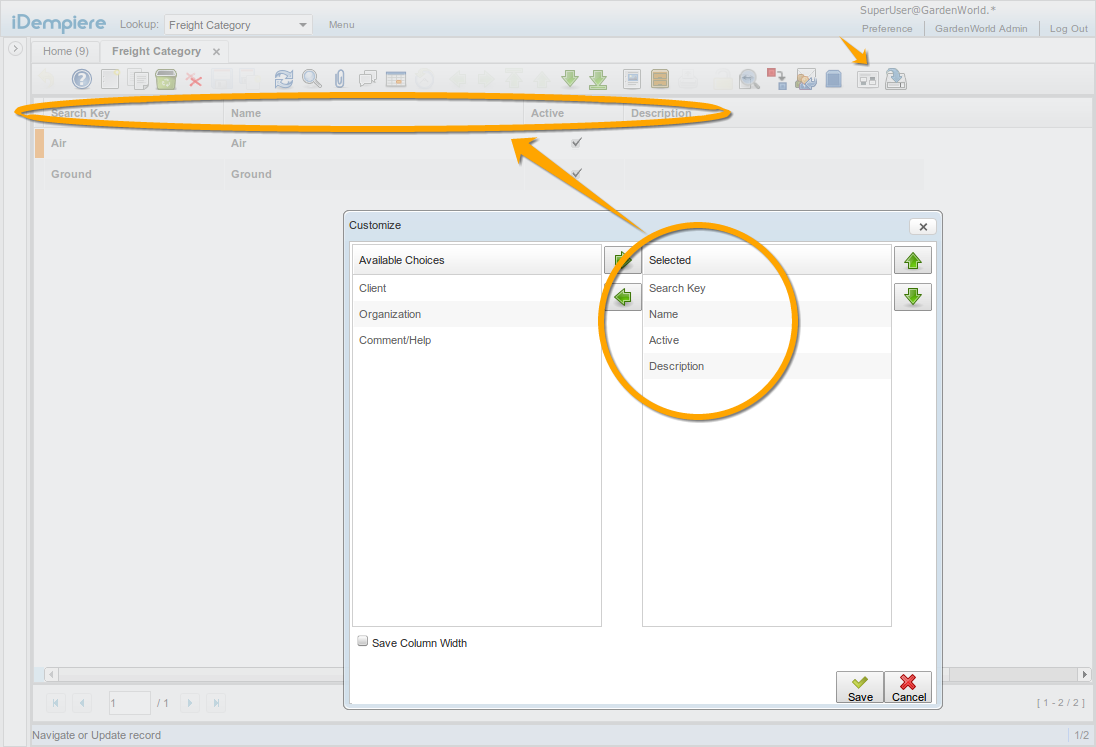Screen dimensions: 1096x747
Task: Click the Refresh toolbar icon
Action: pyautogui.click(x=284, y=79)
